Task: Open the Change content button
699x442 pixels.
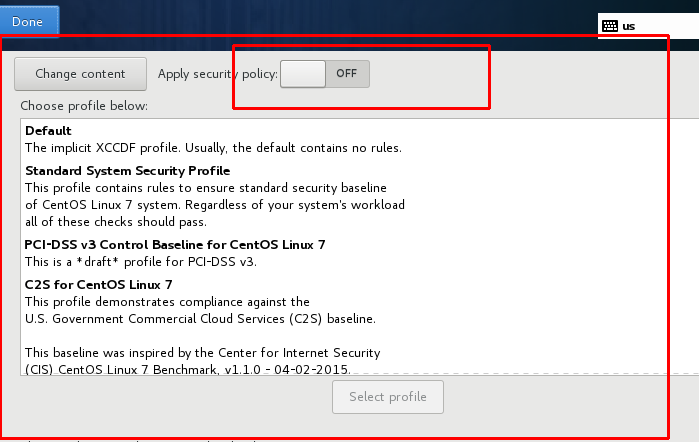Action: pos(80,74)
